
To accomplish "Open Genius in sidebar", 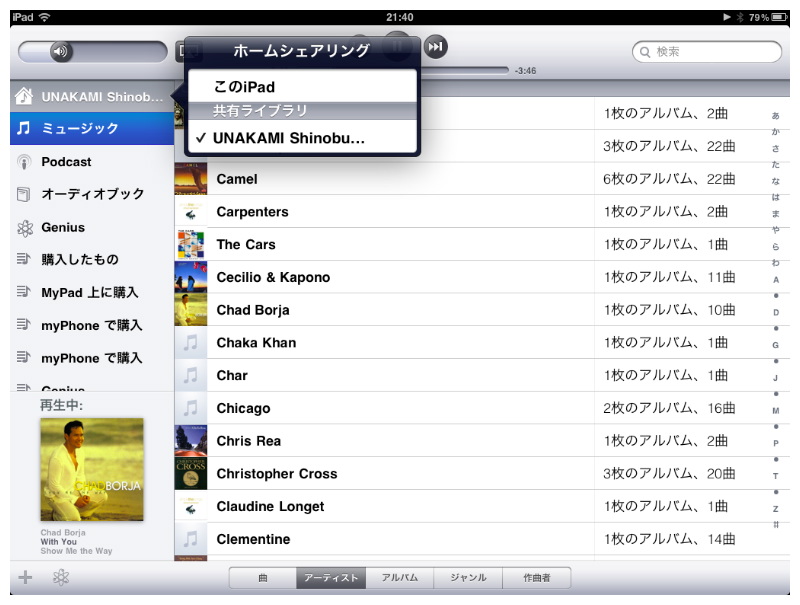I will coord(92,227).
